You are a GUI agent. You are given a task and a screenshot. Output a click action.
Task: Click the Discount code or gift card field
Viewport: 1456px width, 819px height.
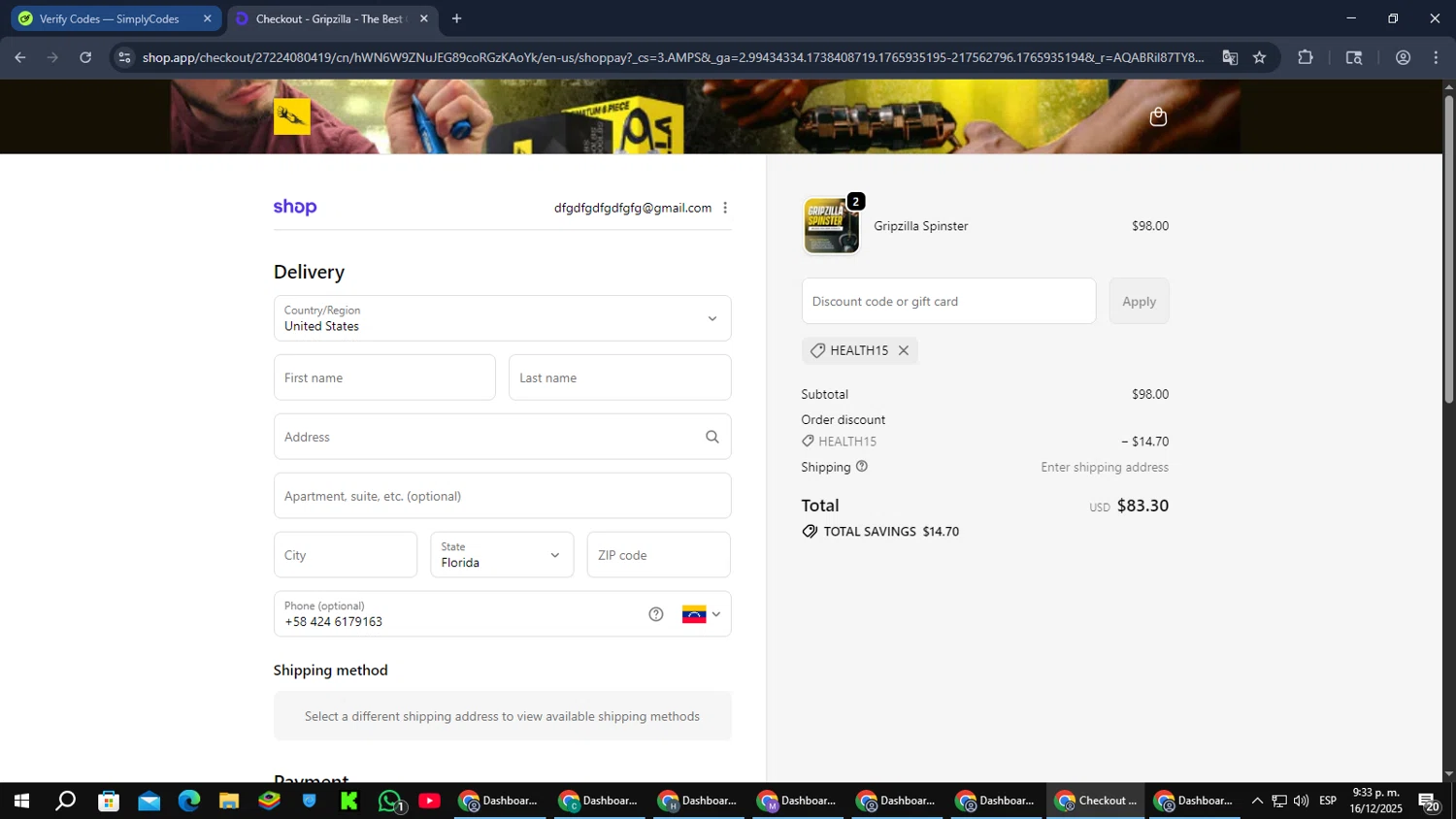[948, 301]
